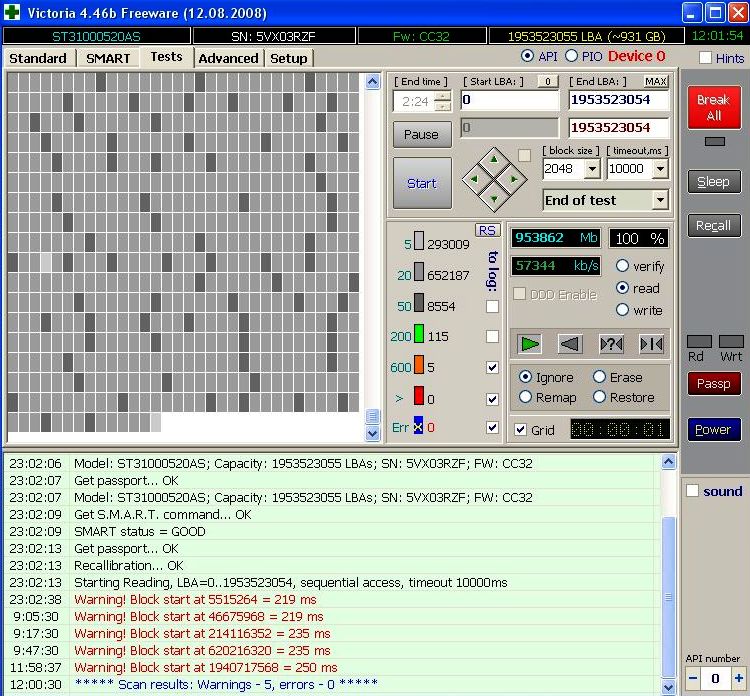Click the 0 button beside Start LBA
This screenshot has width=750, height=696.
click(548, 81)
